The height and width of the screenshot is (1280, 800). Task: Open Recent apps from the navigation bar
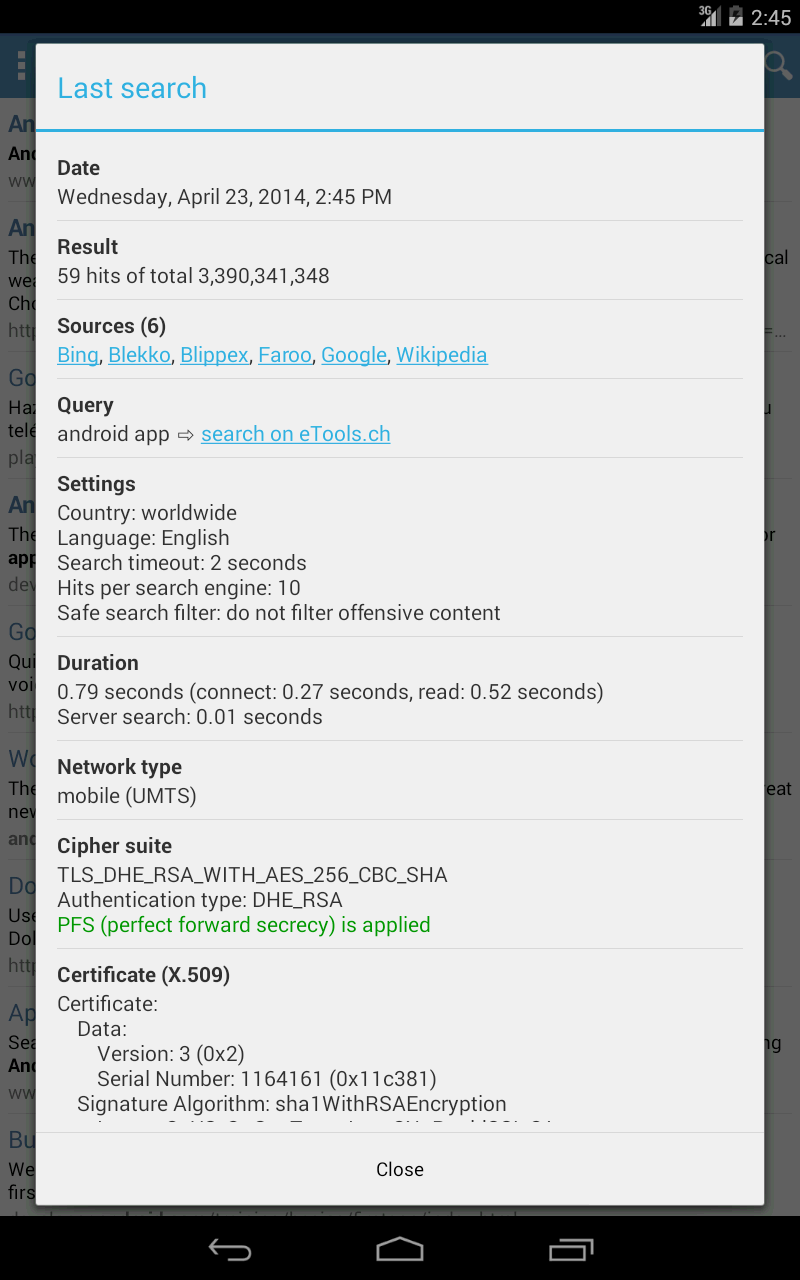[571, 1248]
